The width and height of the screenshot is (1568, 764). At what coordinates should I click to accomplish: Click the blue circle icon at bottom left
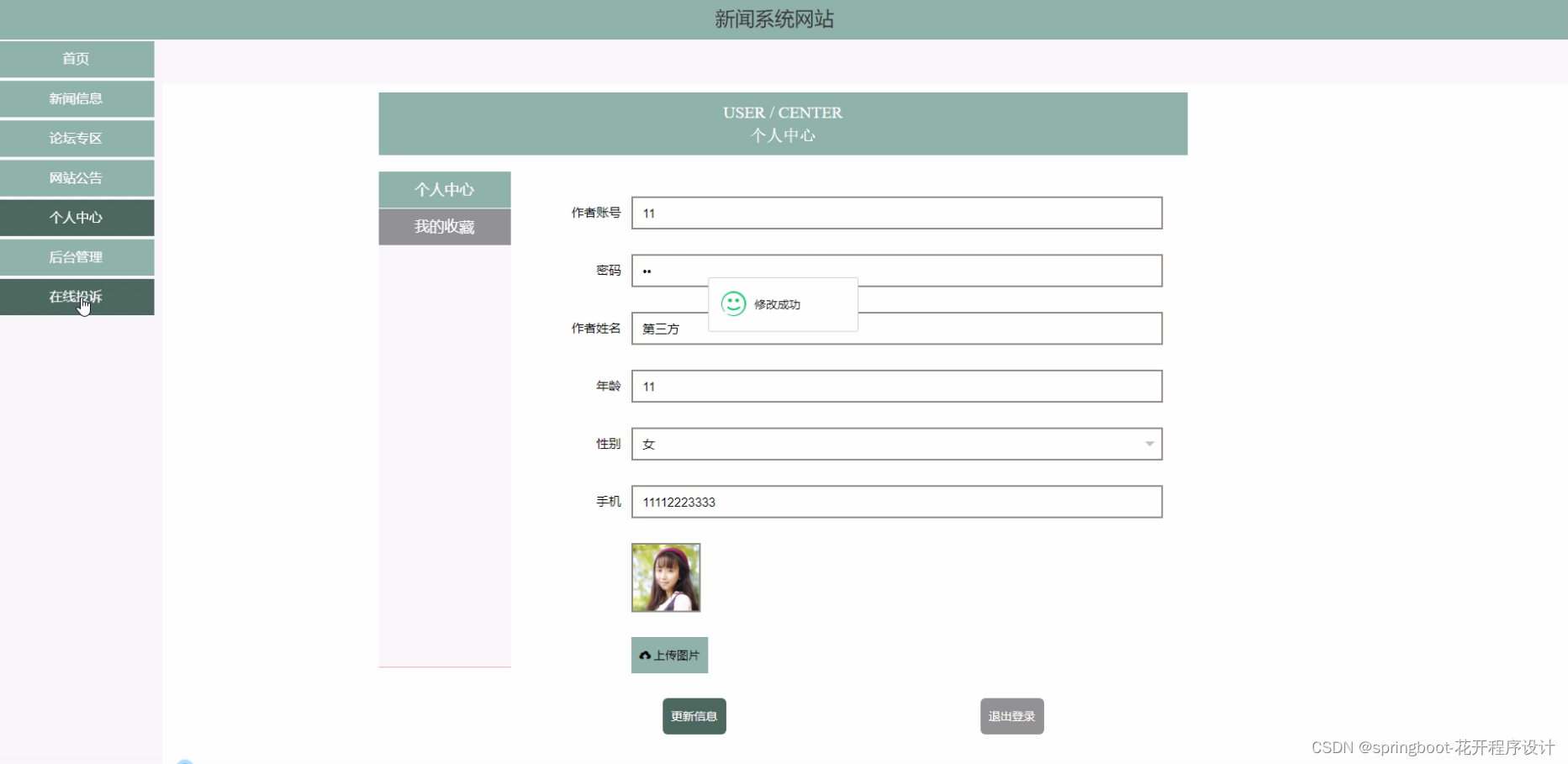pyautogui.click(x=185, y=761)
